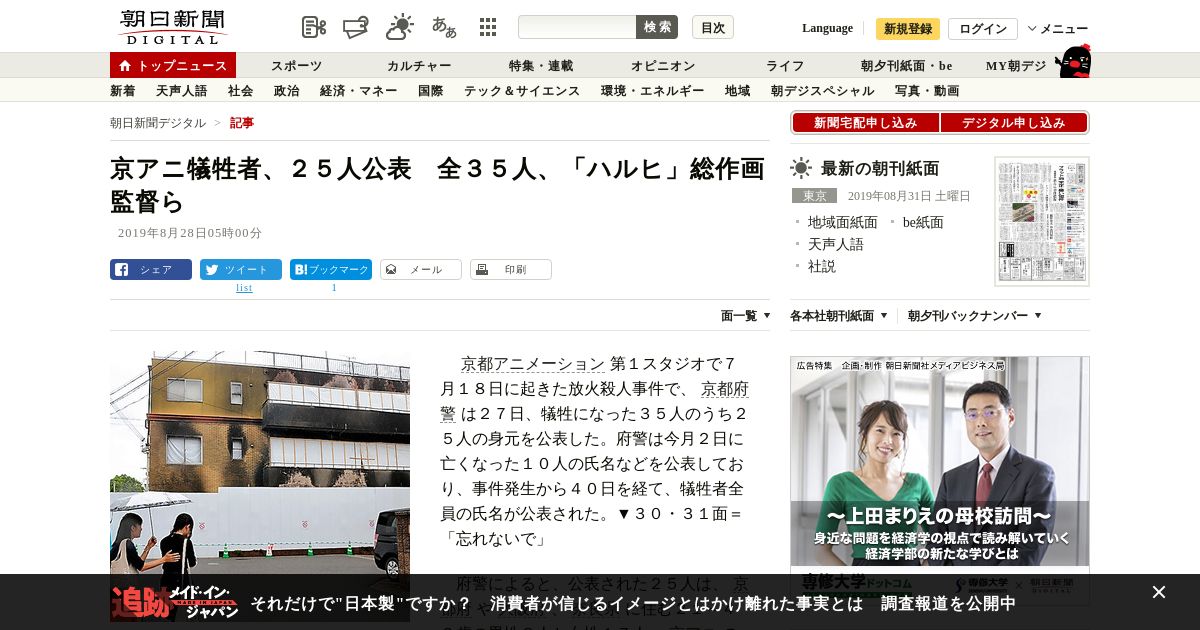Open the tweet list link
Image resolution: width=1200 pixels, height=630 pixels.
pyautogui.click(x=244, y=288)
